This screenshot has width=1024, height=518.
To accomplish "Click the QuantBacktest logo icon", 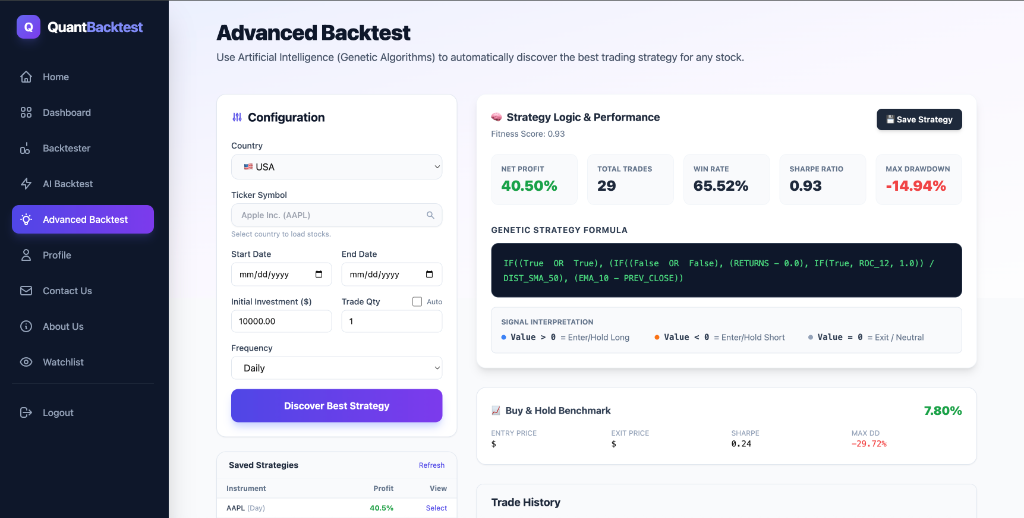I will pos(28,27).
